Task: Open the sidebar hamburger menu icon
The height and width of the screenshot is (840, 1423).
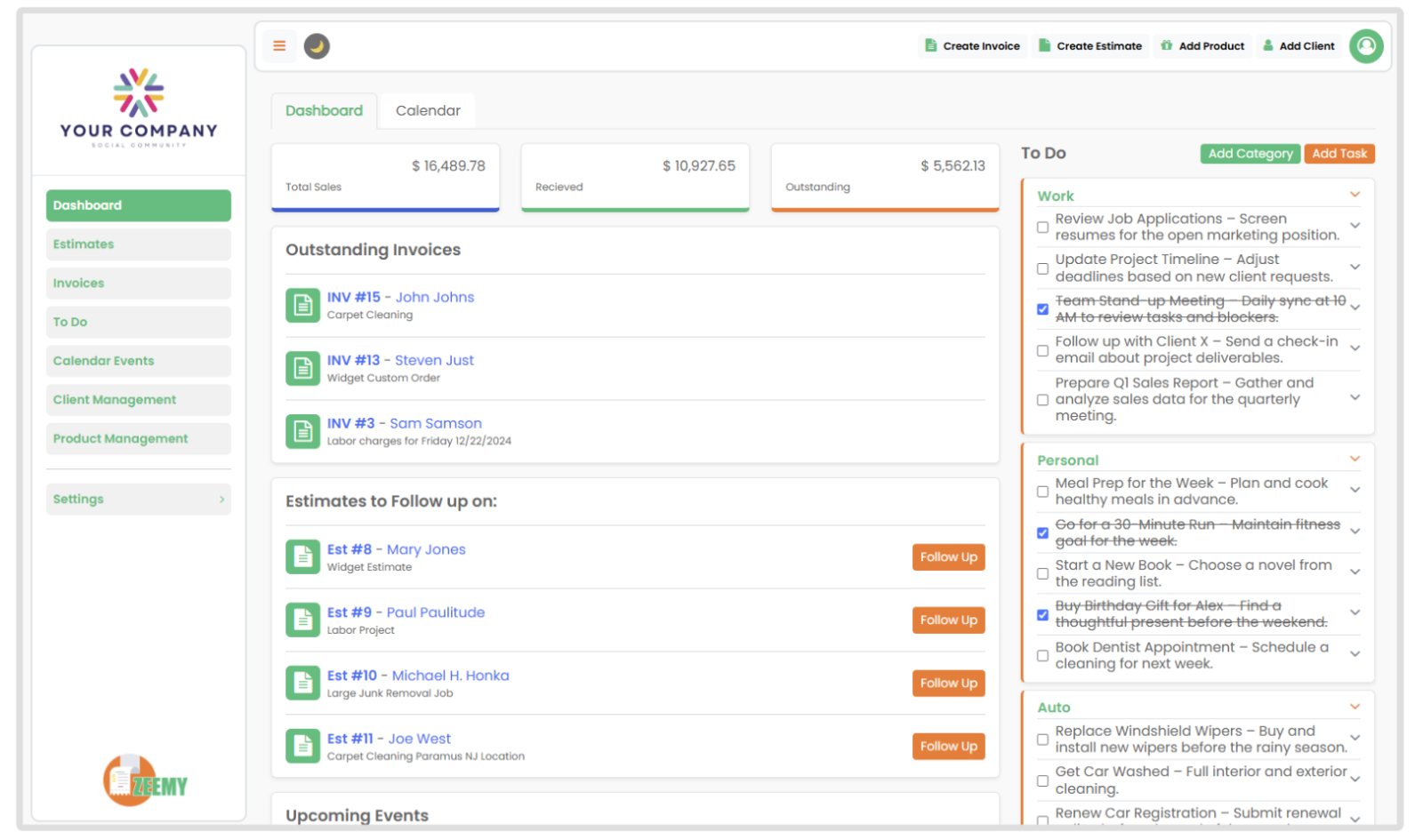Action: coord(279,45)
